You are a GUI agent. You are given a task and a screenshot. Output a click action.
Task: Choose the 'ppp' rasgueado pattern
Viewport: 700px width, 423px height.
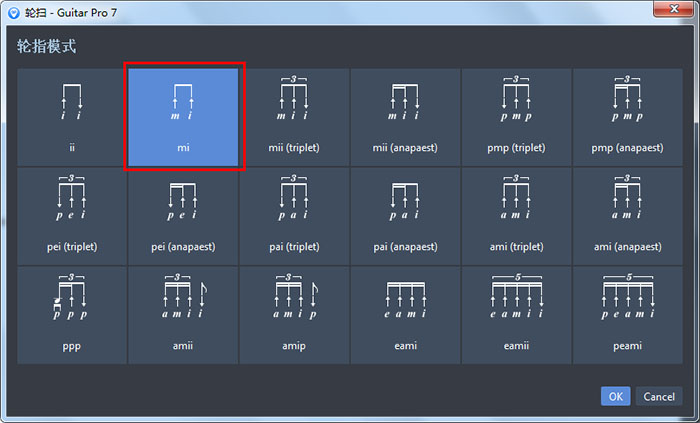pos(72,315)
